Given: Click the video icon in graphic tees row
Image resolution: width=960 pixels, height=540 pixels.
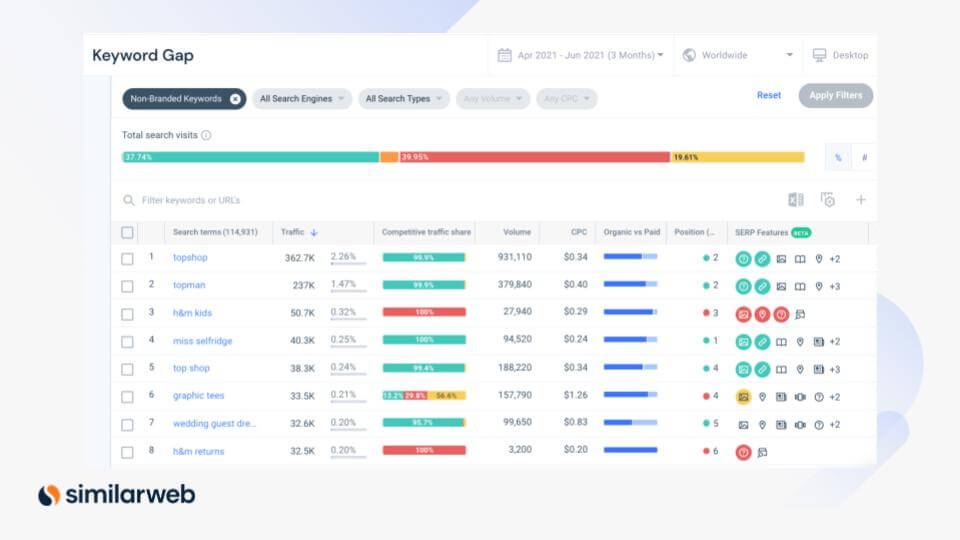Looking at the screenshot, I should [800, 397].
